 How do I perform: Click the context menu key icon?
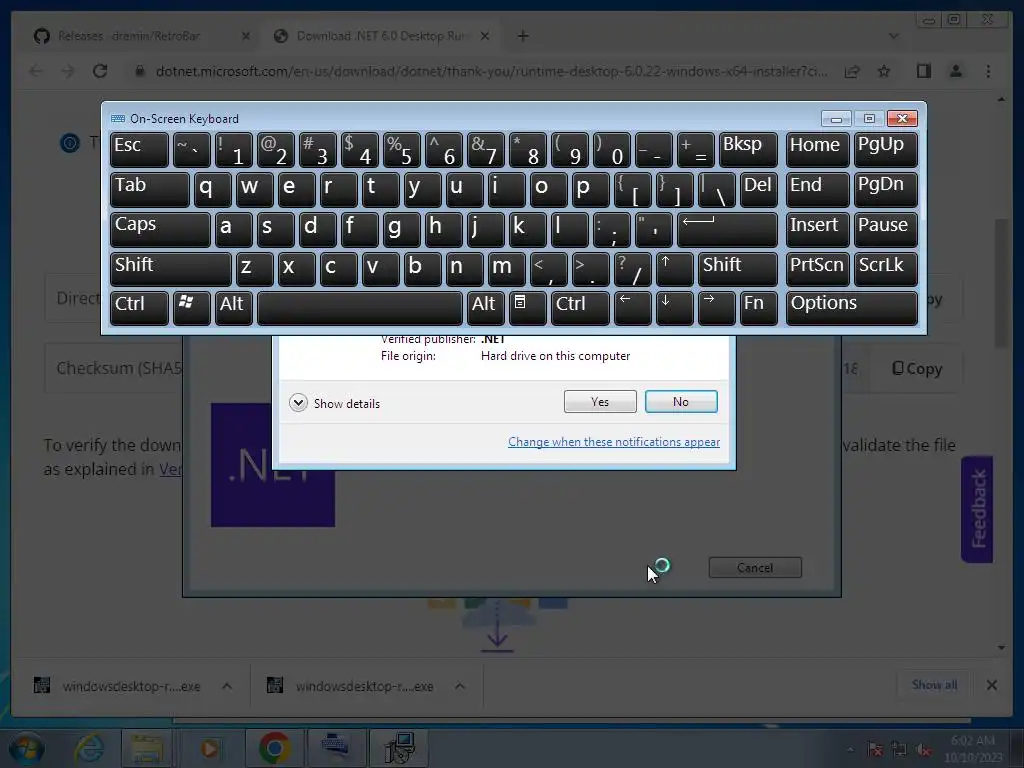coord(528,308)
